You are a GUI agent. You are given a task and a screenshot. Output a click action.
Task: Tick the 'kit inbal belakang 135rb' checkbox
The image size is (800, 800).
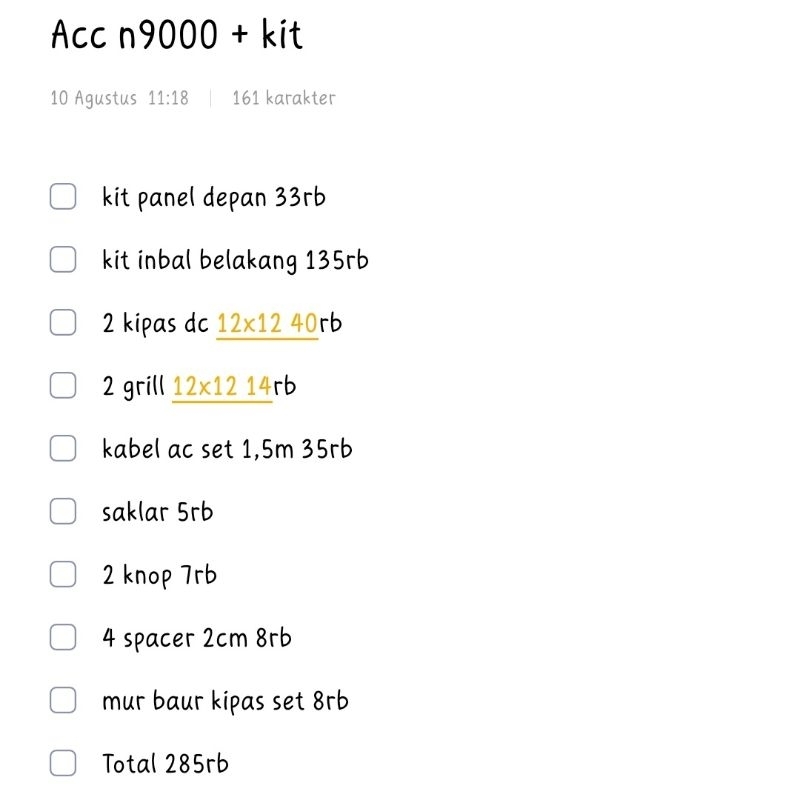(x=63, y=260)
